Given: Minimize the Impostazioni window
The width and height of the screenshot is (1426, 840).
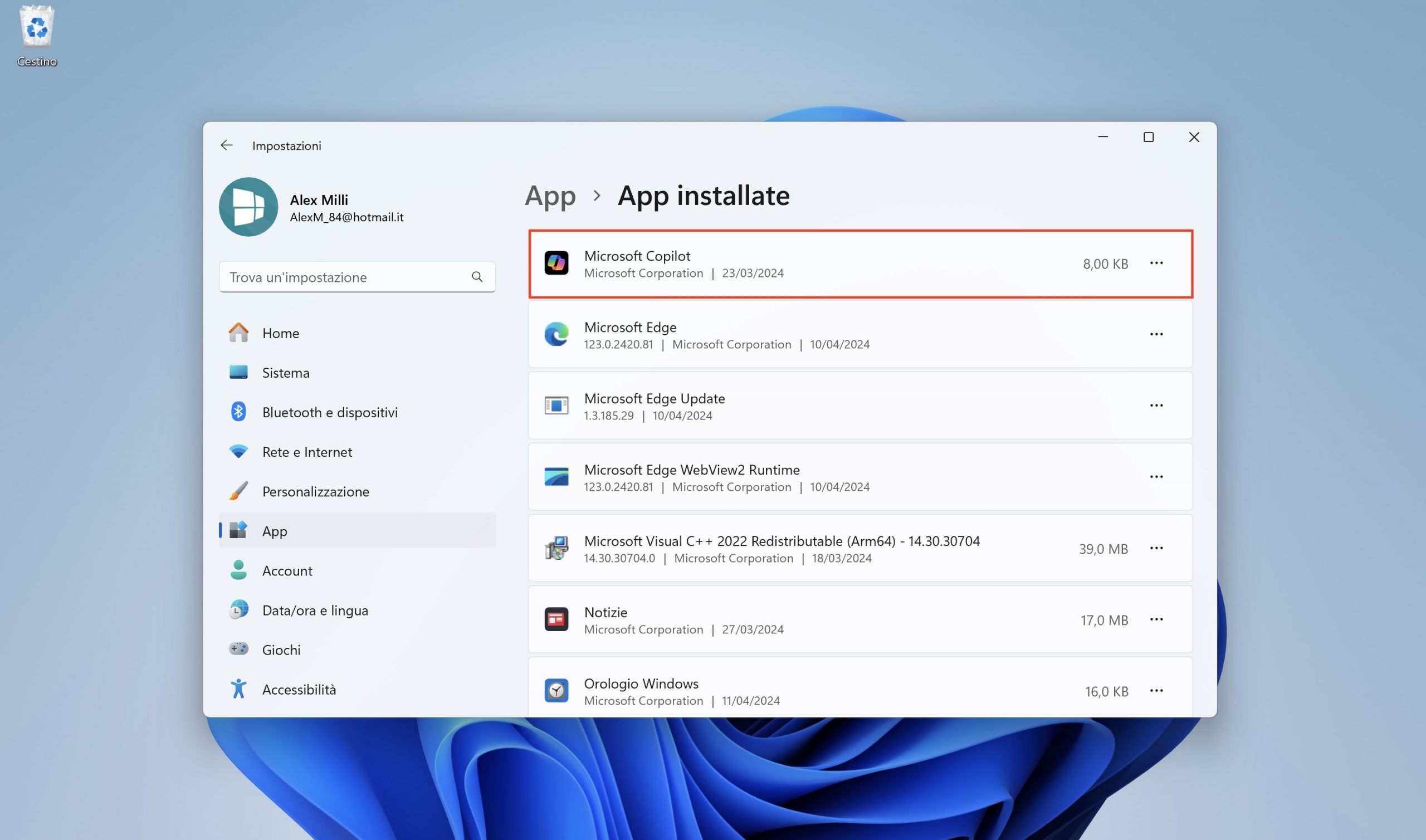Looking at the screenshot, I should 1103,137.
